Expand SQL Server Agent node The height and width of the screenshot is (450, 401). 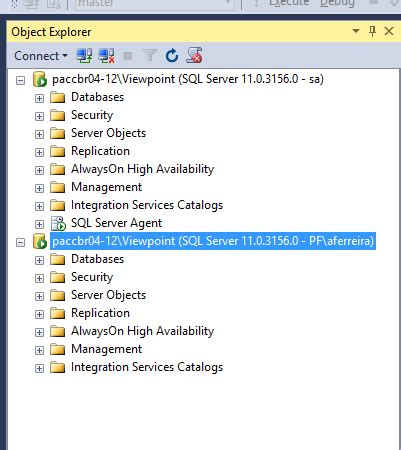coord(39,224)
